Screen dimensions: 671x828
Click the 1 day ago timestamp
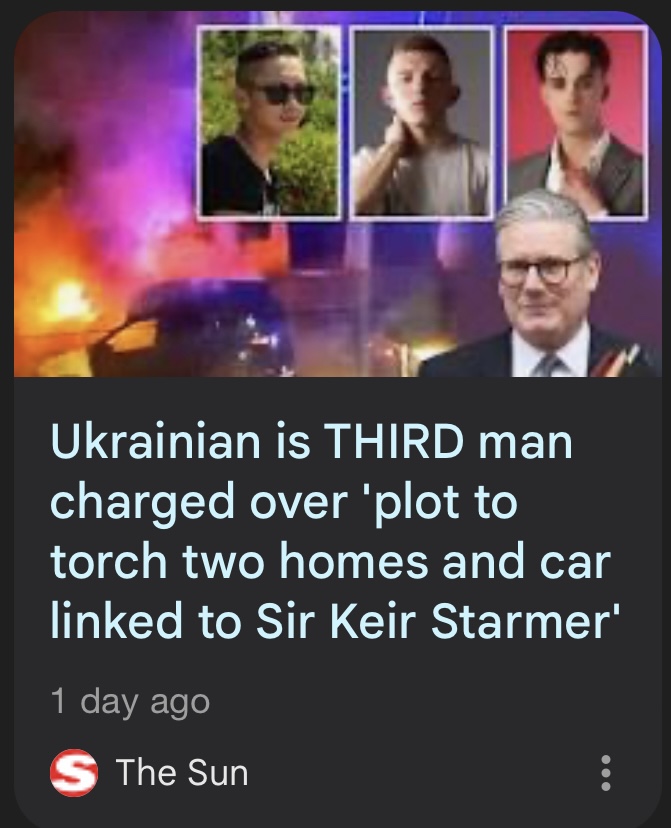(130, 702)
